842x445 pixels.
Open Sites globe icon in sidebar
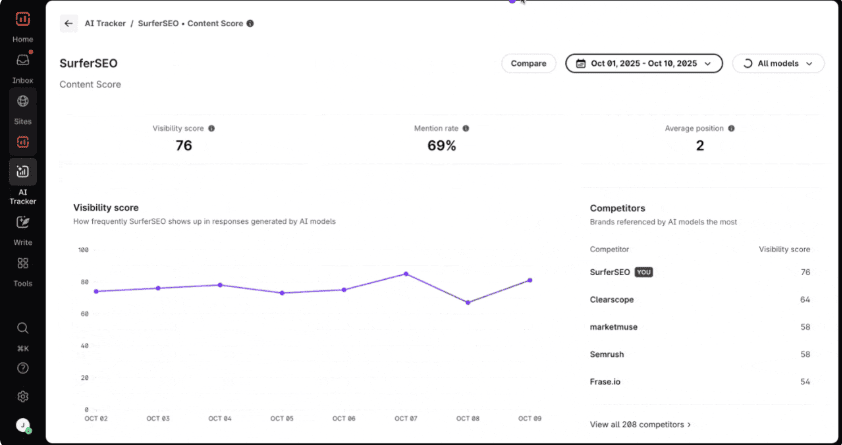click(x=23, y=101)
